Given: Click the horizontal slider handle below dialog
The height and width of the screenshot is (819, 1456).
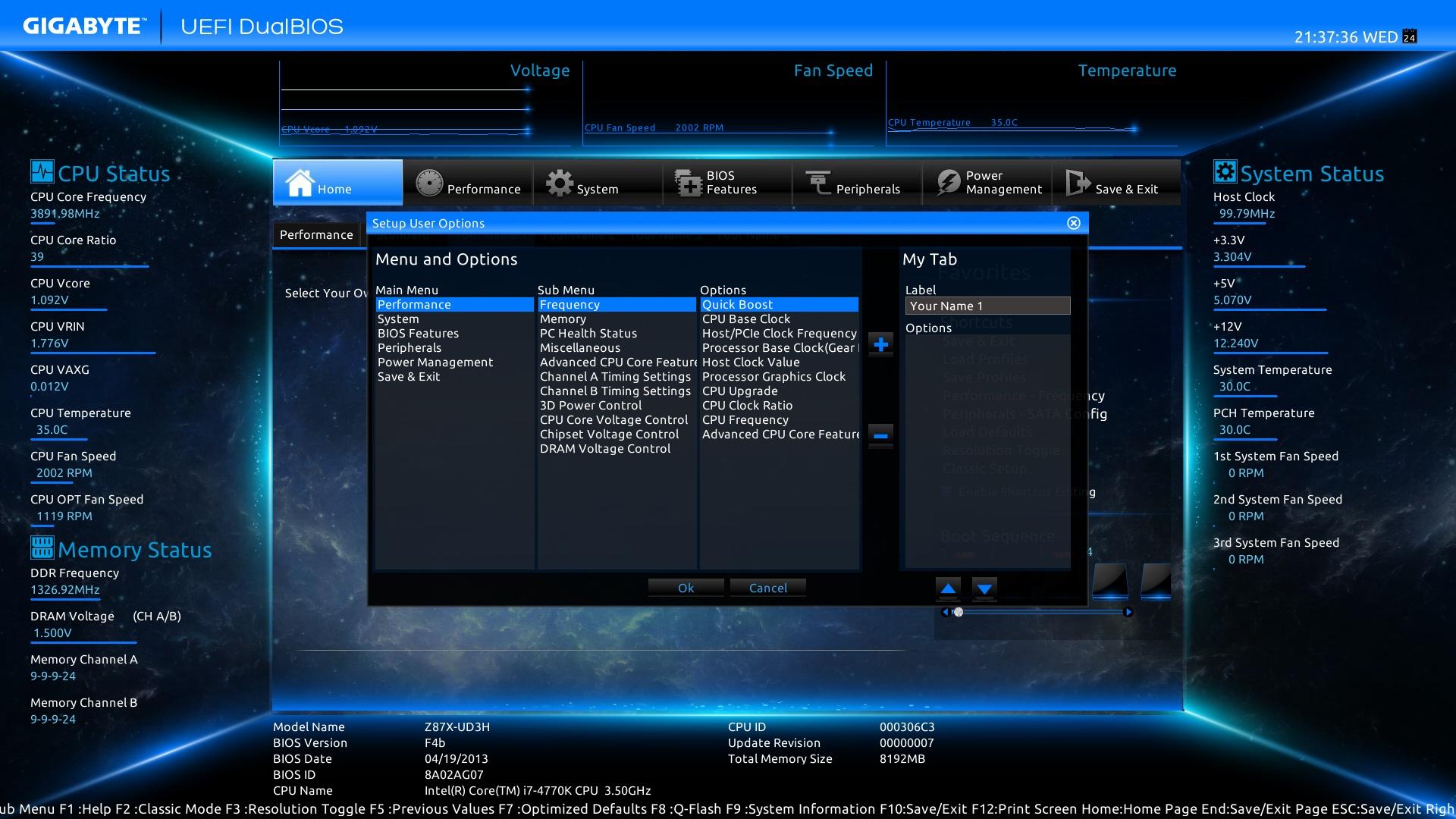Looking at the screenshot, I should point(959,612).
